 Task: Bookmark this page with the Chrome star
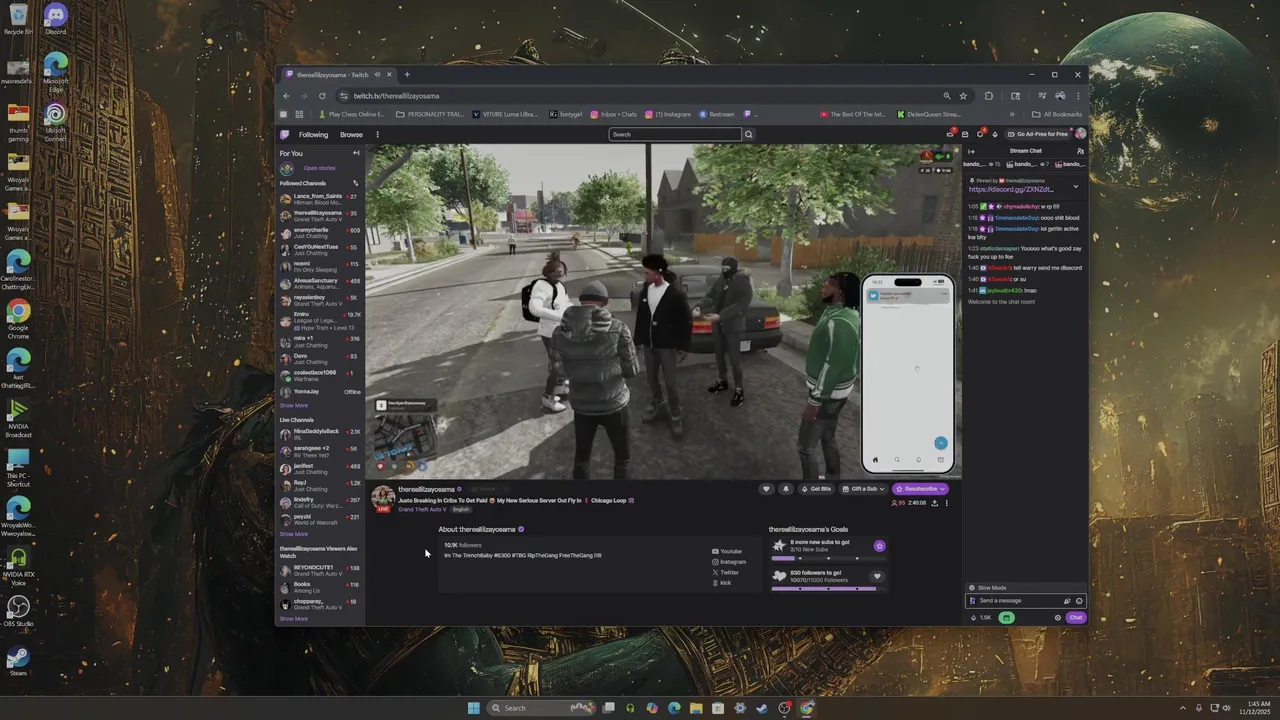963,96
